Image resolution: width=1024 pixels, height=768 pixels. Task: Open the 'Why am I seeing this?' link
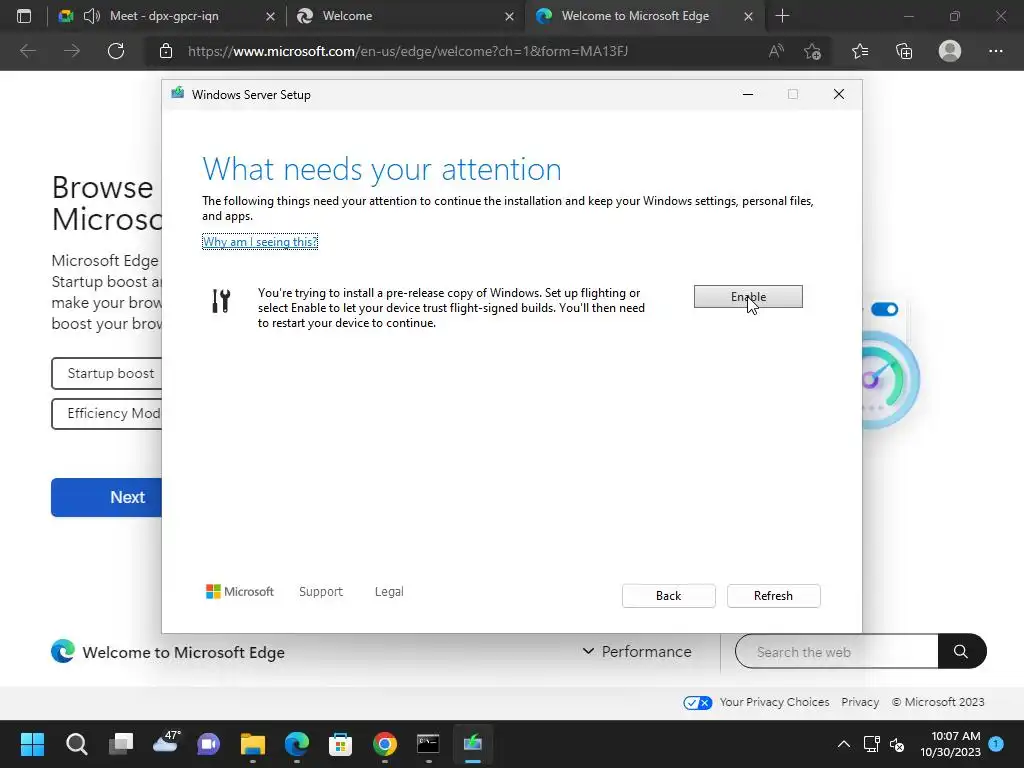tap(260, 242)
